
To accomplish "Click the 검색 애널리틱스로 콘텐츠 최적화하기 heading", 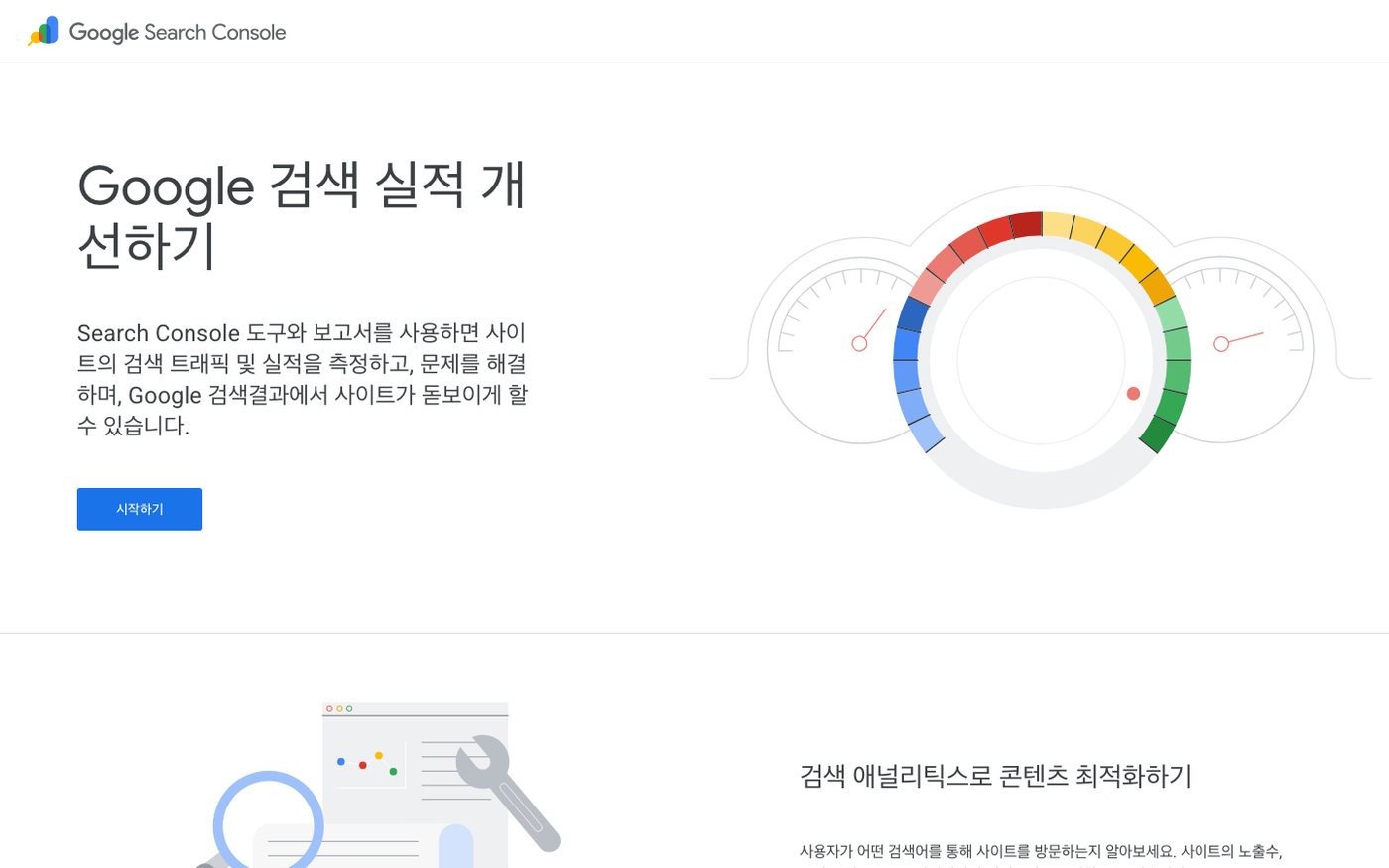I will [x=995, y=776].
